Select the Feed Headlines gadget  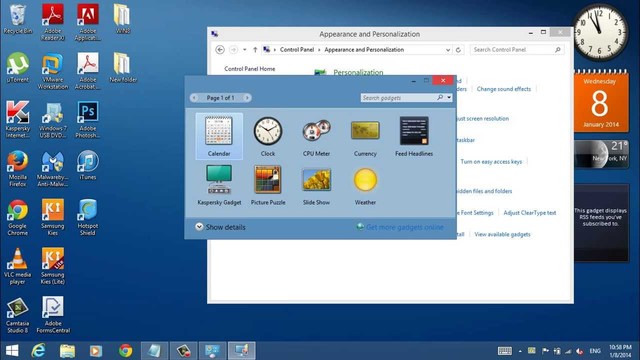[x=414, y=136]
